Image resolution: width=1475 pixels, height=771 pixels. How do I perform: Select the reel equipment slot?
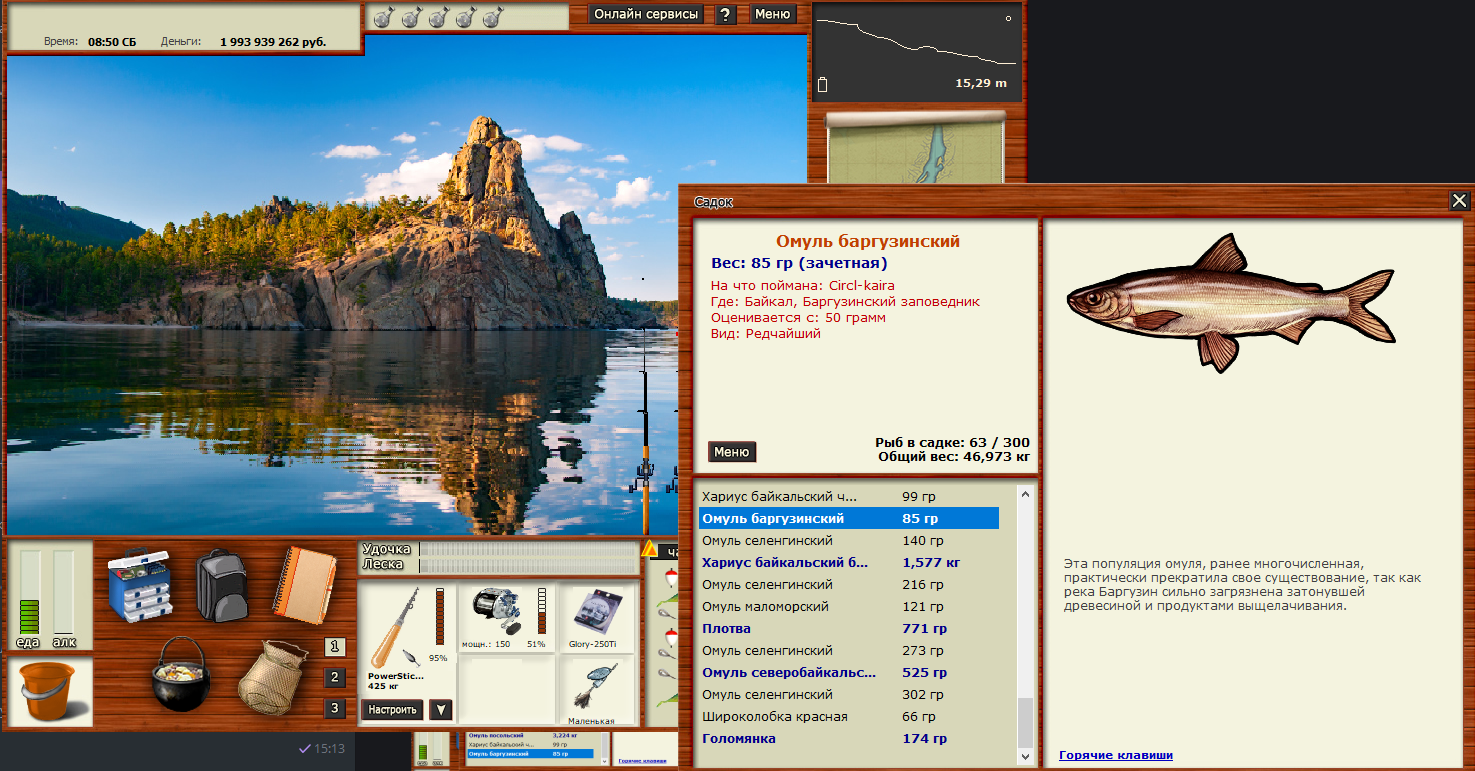(x=507, y=618)
